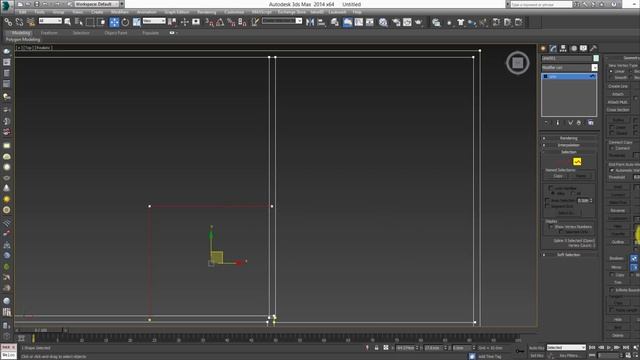640x360 pixels.
Task: Select the Linear new vertex type radio
Action: [x=611, y=71]
